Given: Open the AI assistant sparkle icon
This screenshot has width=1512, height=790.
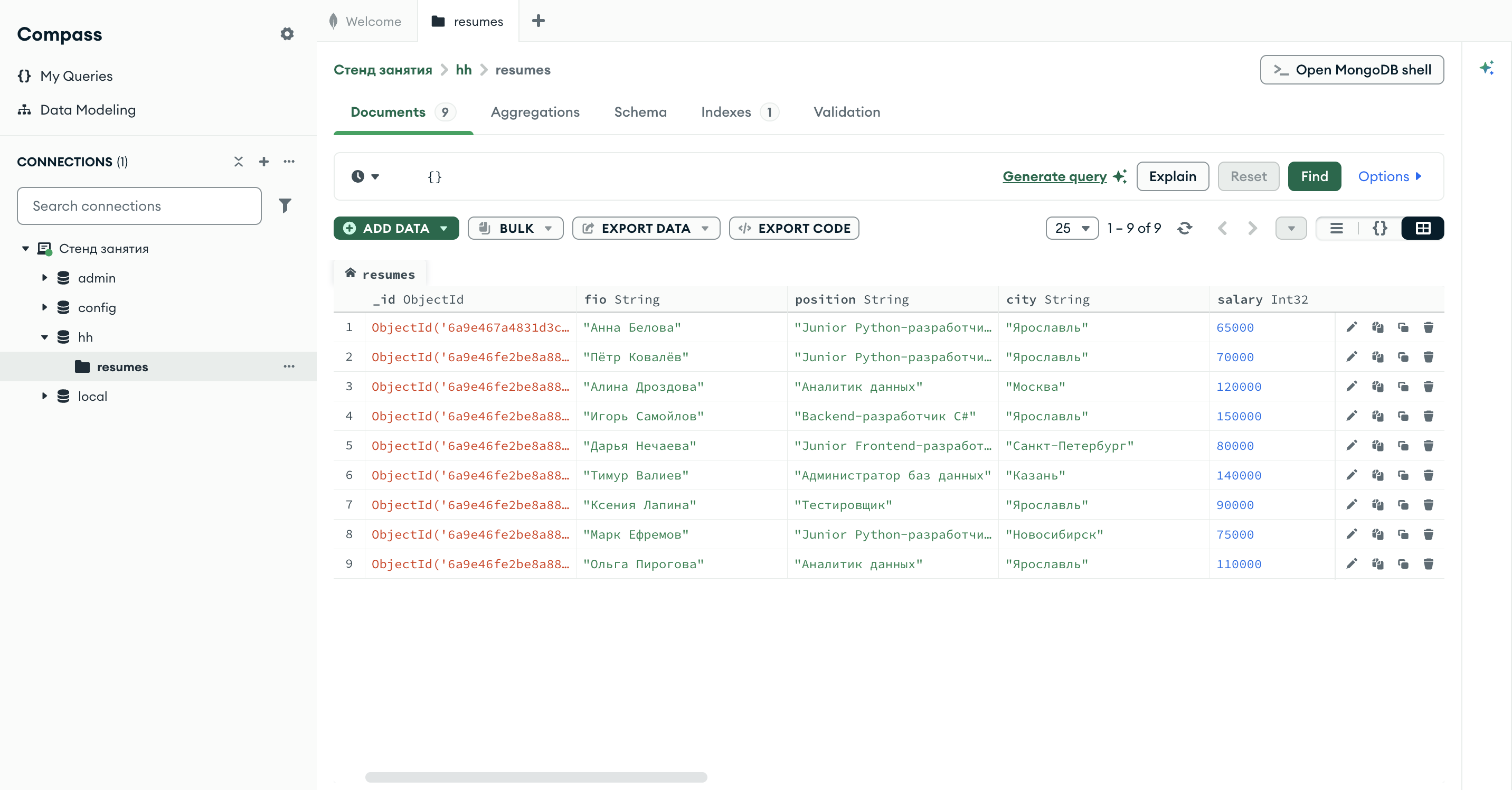Looking at the screenshot, I should pyautogui.click(x=1486, y=68).
